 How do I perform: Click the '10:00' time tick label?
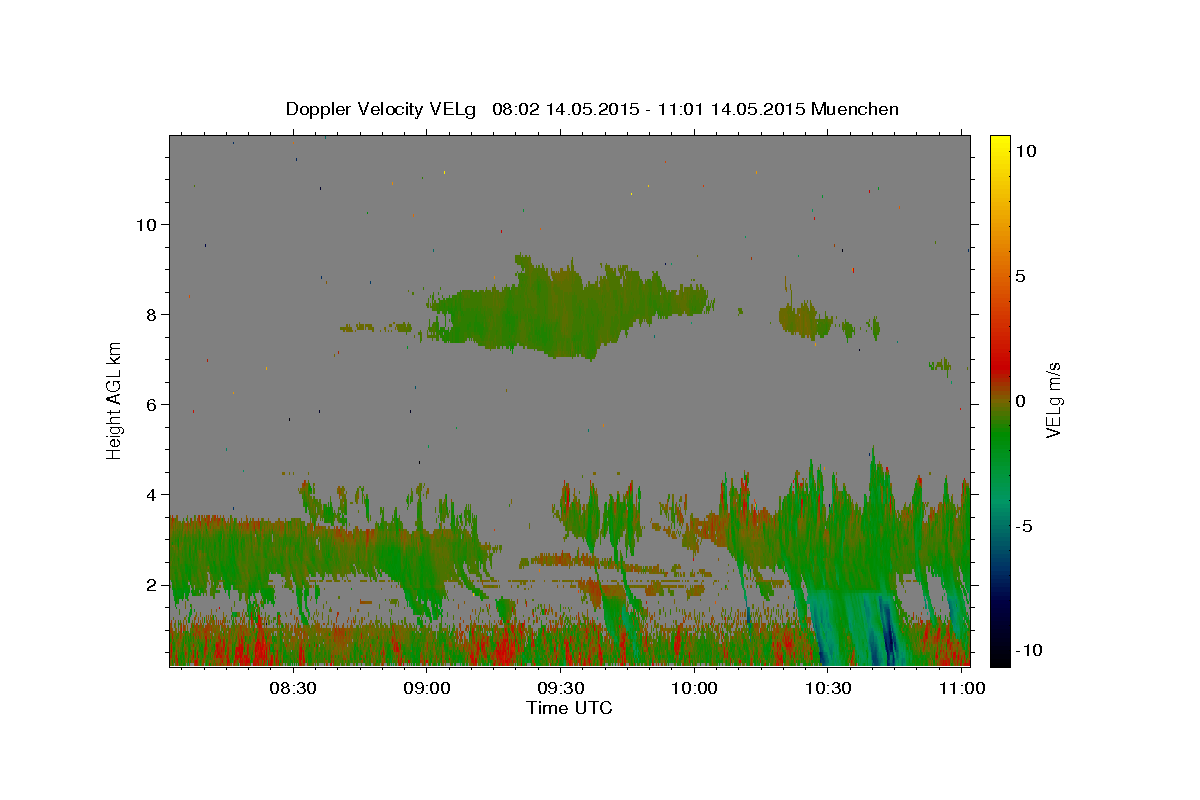[695, 688]
